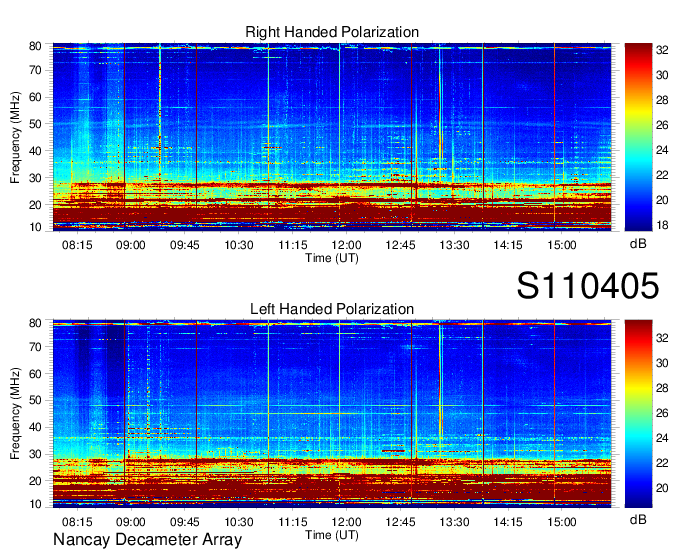
Task: Click "Time (UT)" label under Left Handed plot
Action: [332, 535]
